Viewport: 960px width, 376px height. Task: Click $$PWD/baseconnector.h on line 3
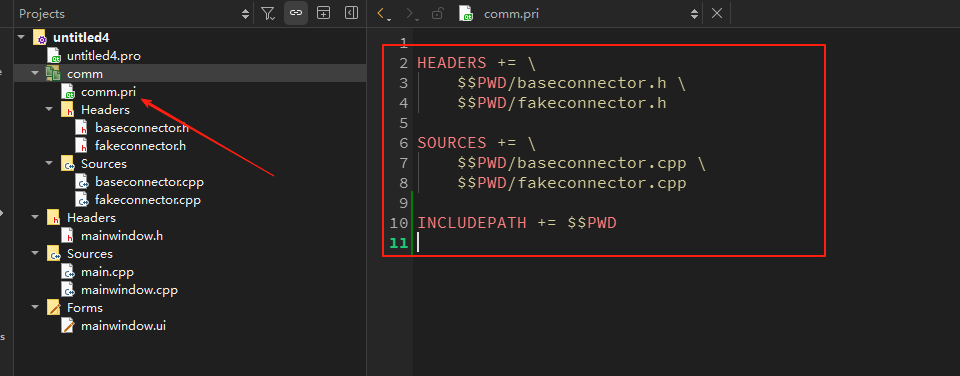tap(562, 83)
